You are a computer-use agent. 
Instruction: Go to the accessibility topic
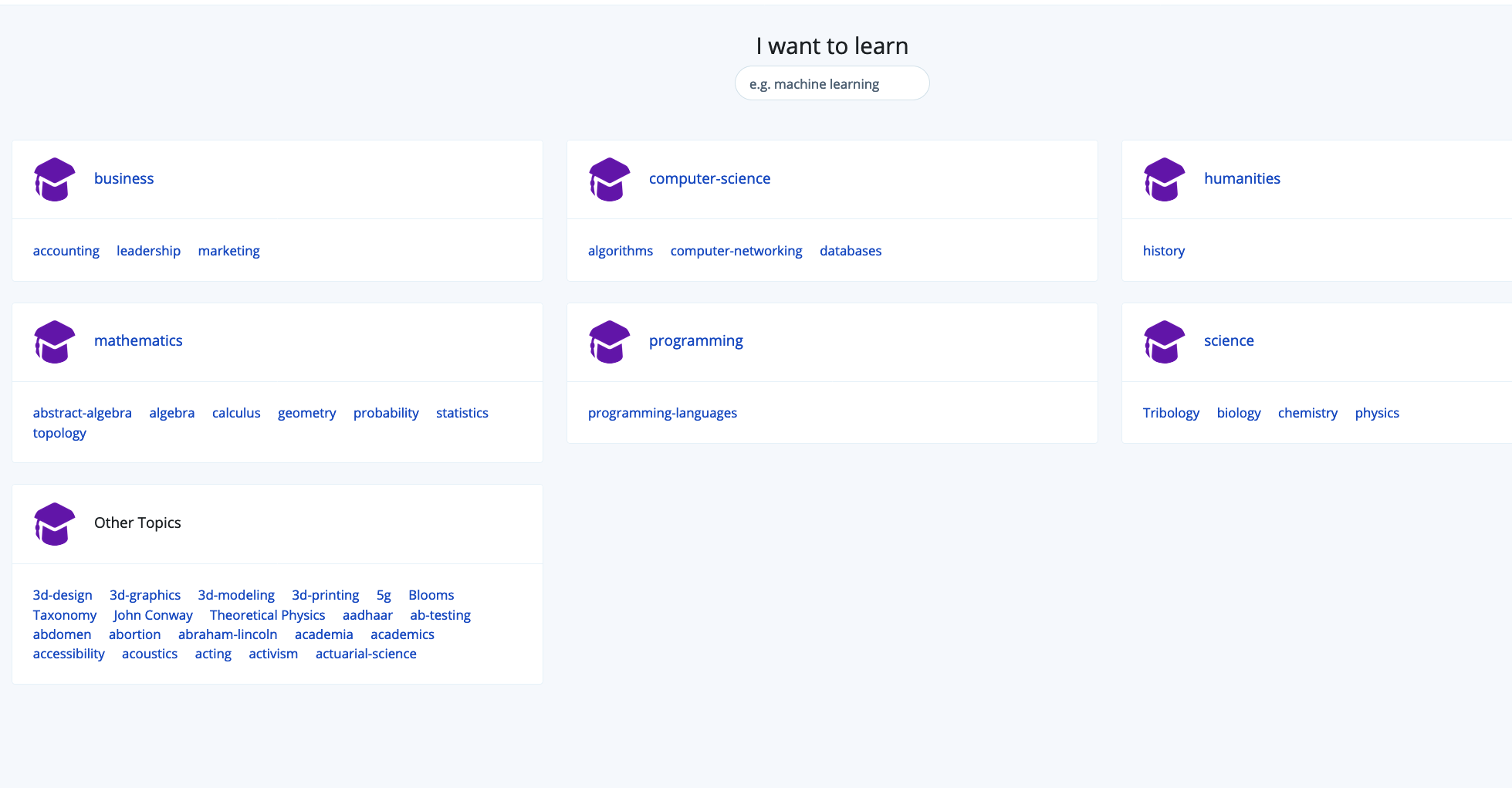click(x=69, y=654)
